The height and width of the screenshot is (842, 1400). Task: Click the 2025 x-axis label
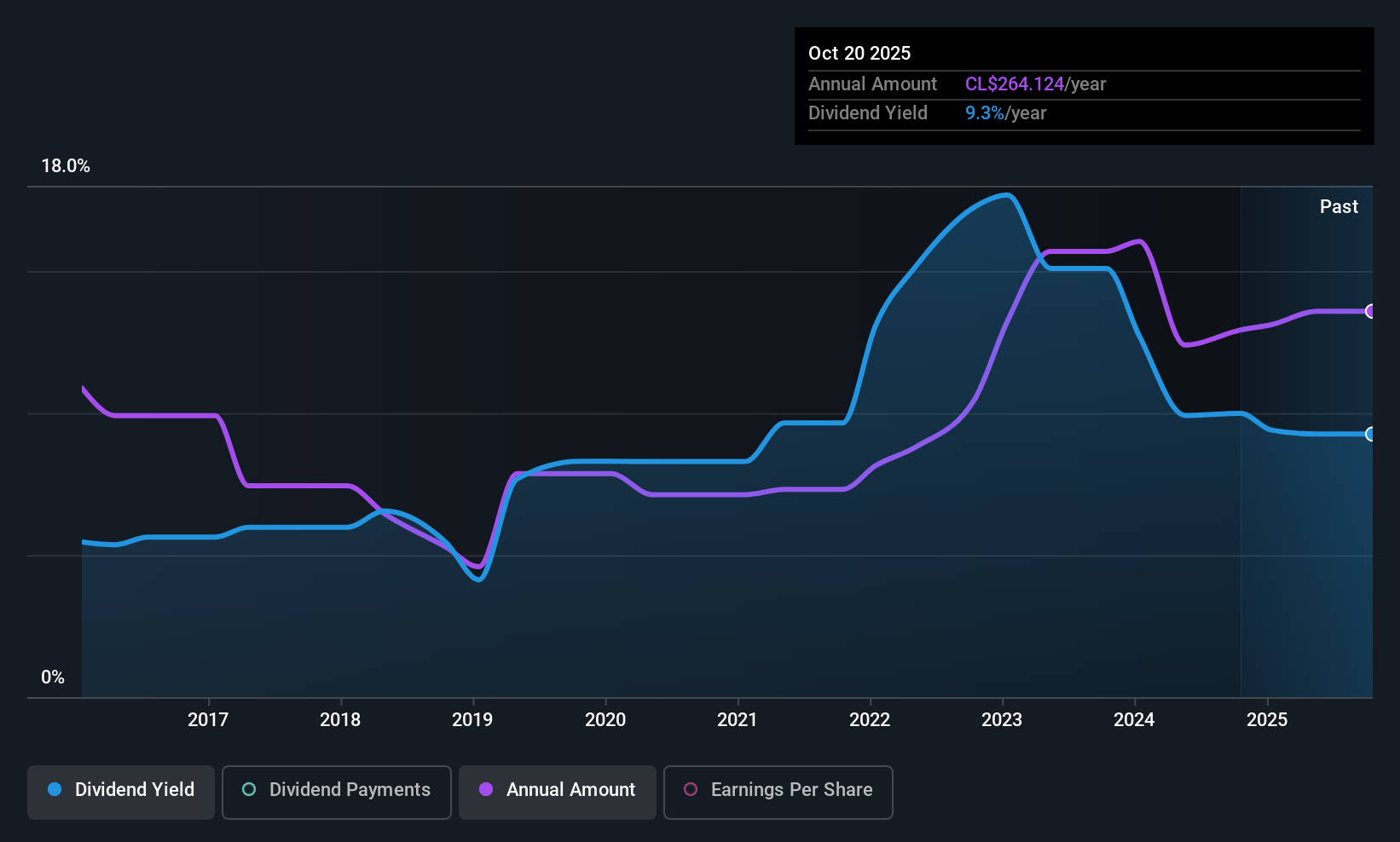pyautogui.click(x=1267, y=719)
